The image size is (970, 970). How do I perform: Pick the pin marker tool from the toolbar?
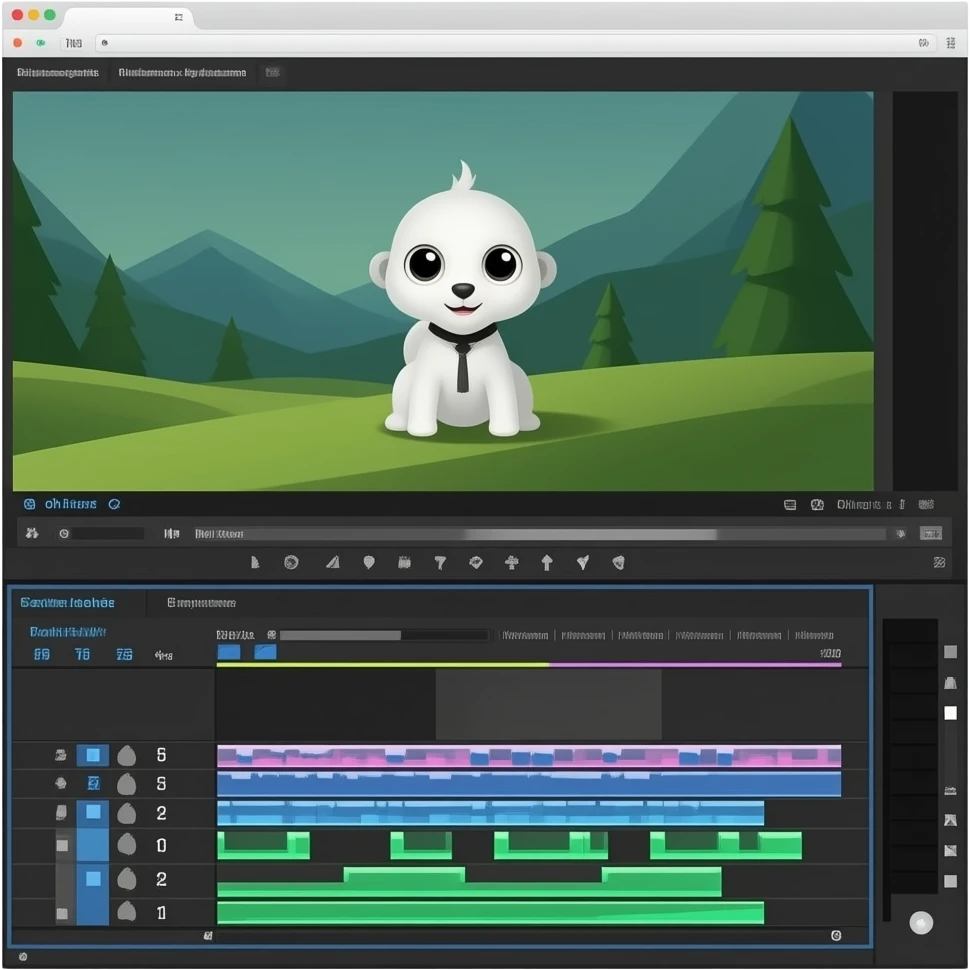368,562
